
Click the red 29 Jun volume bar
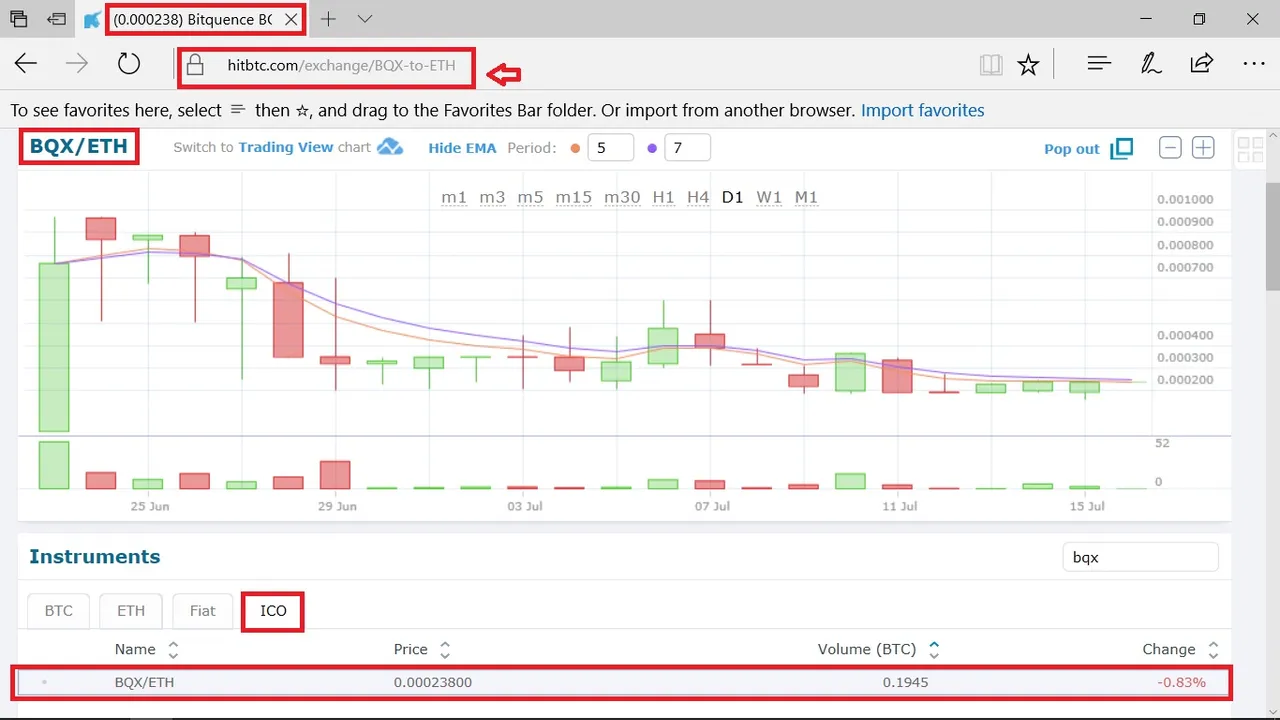pos(335,475)
